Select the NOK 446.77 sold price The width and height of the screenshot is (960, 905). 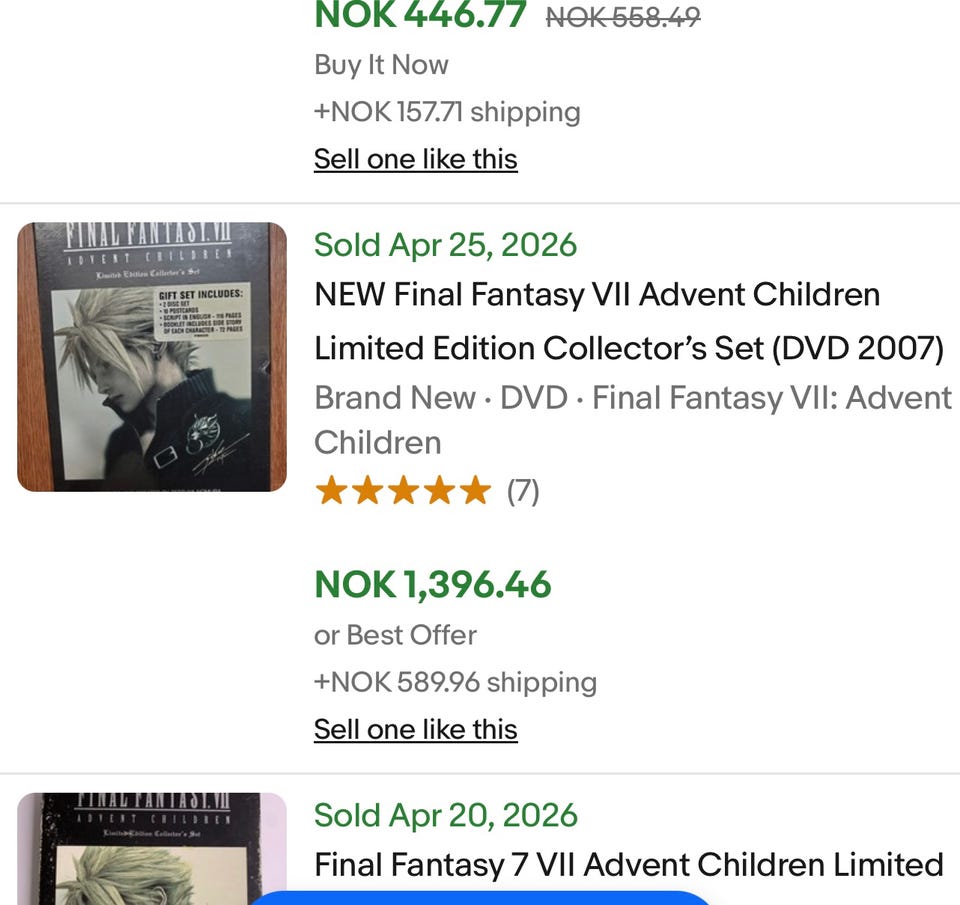420,15
